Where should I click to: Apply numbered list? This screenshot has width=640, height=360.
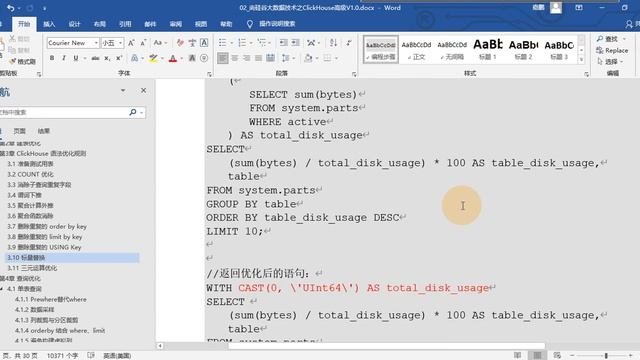point(242,43)
